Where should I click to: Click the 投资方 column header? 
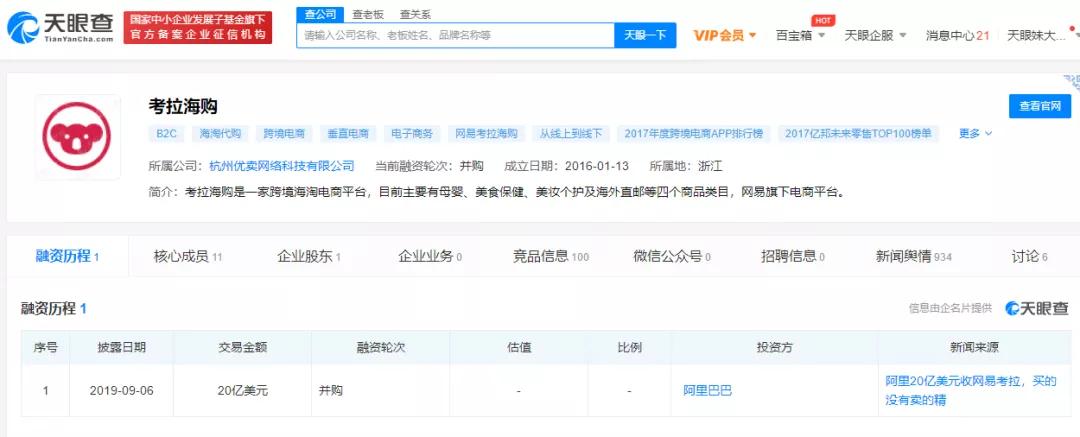(x=775, y=348)
